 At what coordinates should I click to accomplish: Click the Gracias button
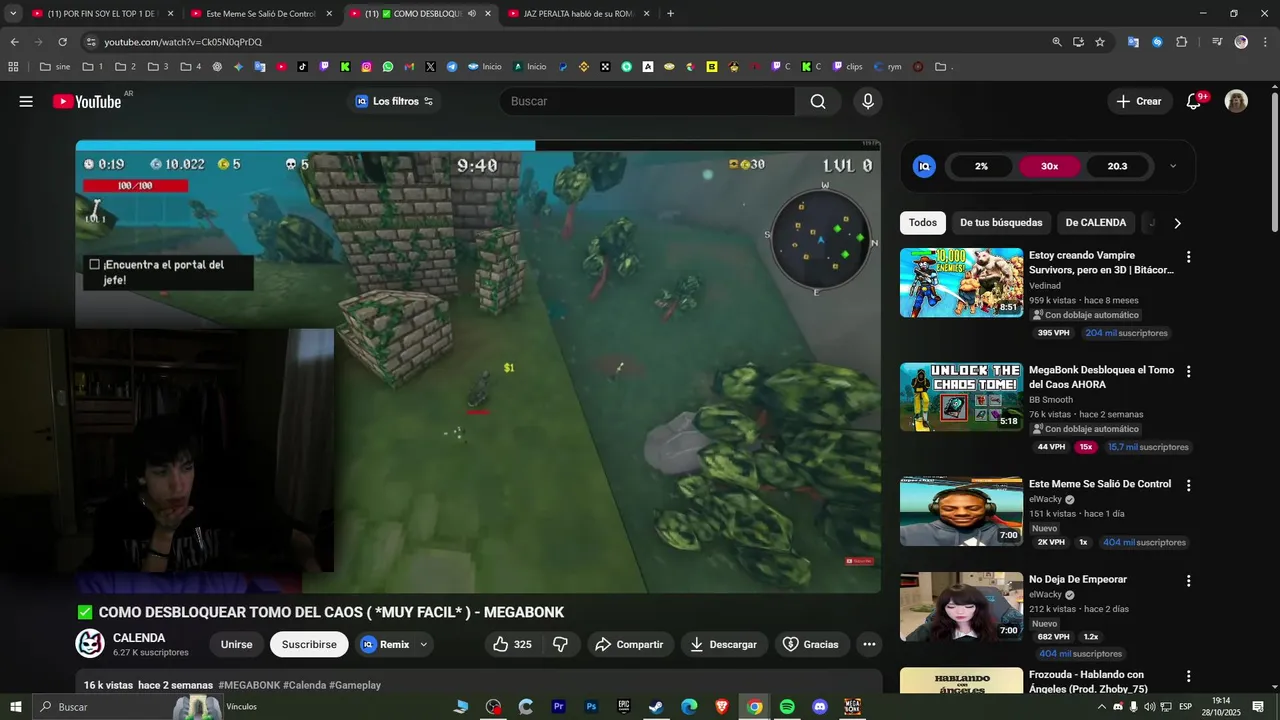(x=811, y=644)
